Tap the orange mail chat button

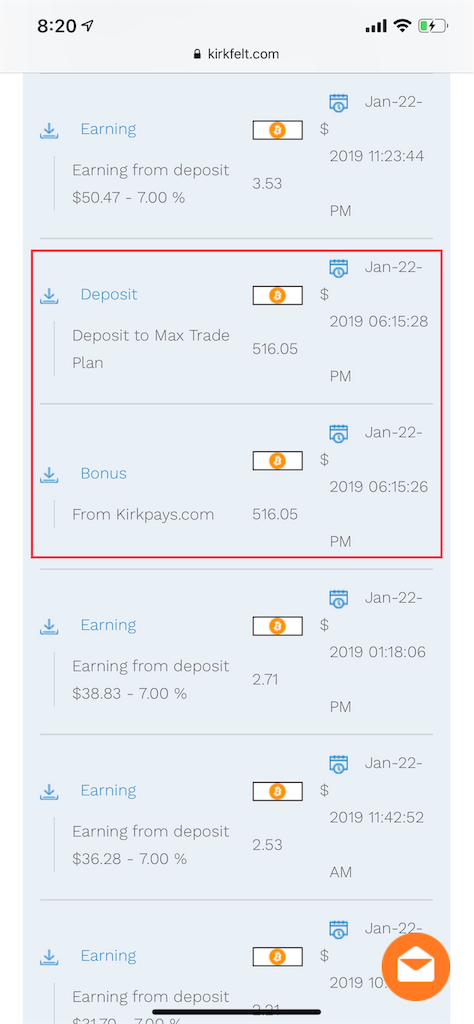(415, 967)
